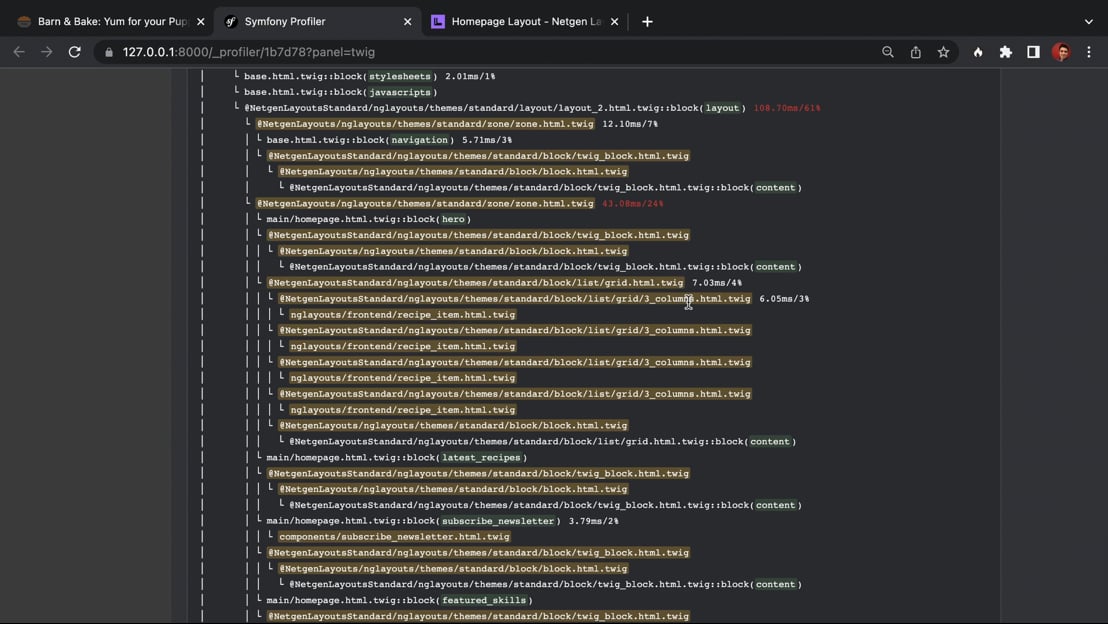Image resolution: width=1108 pixels, height=624 pixels.
Task: Switch to Homepage Layout - Netgen tab
Action: (520, 21)
